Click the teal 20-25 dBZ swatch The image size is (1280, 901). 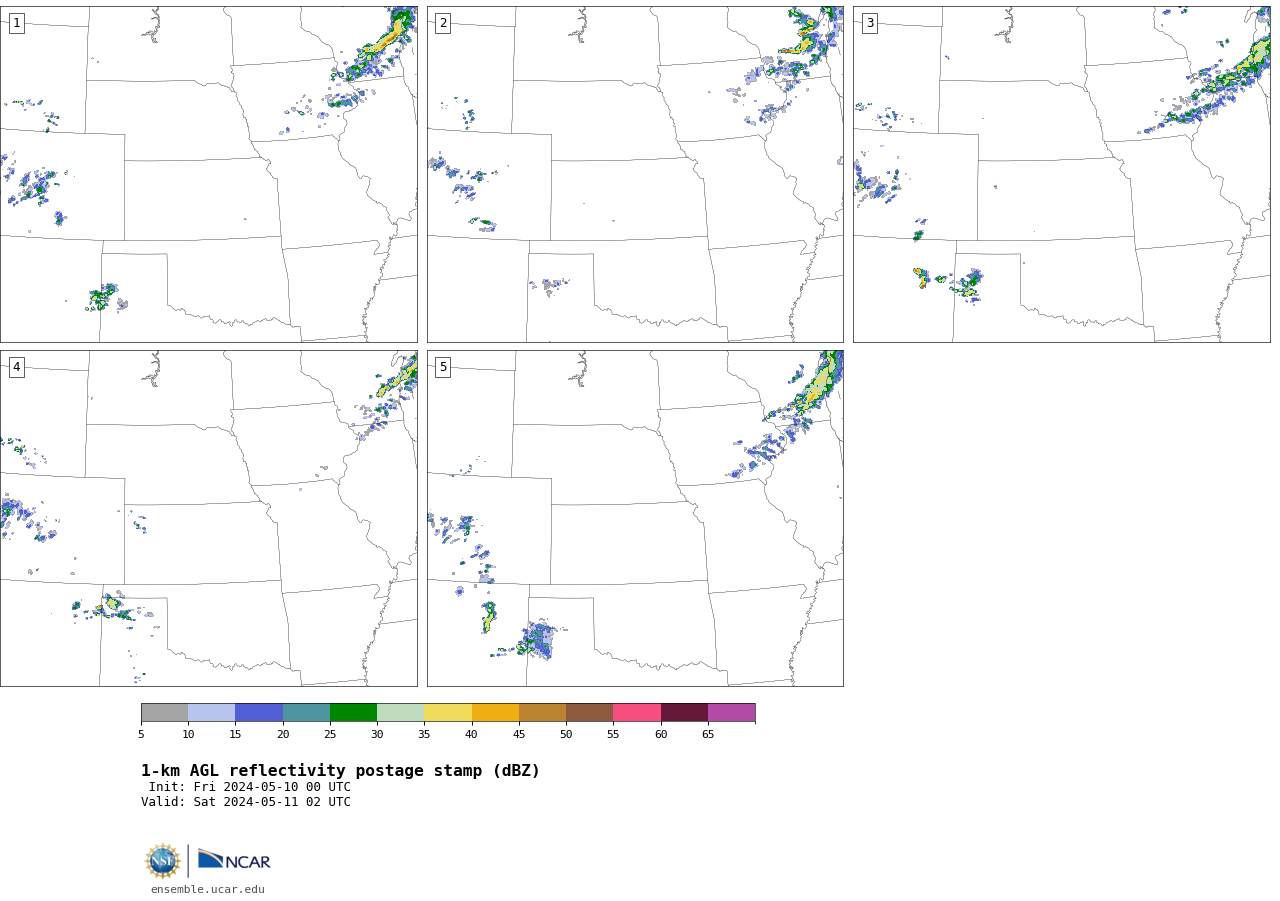click(x=306, y=713)
